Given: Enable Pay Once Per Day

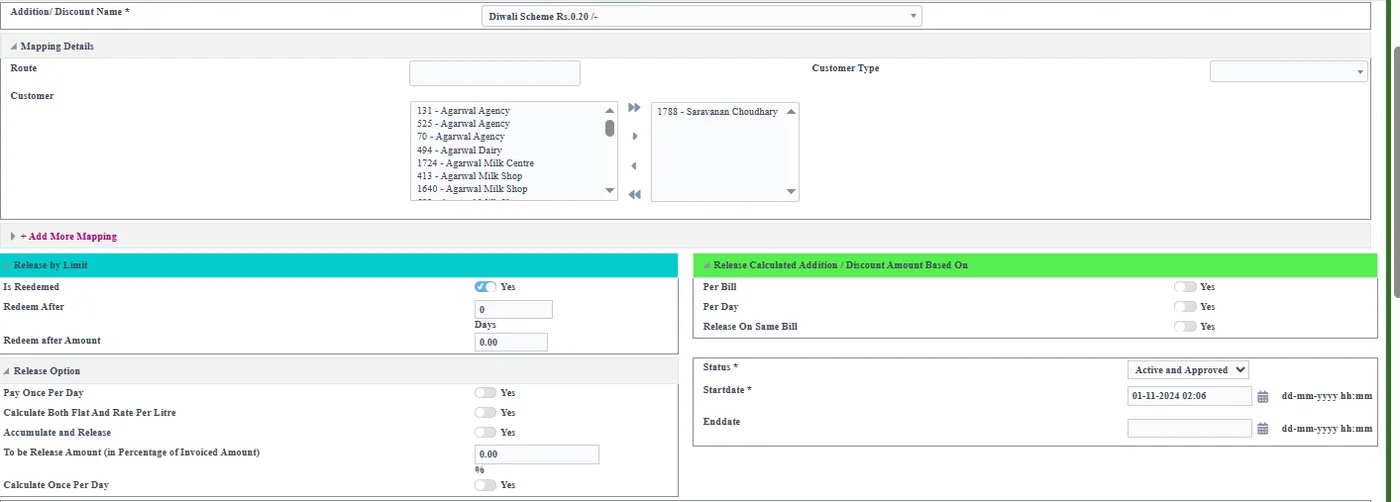Looking at the screenshot, I should point(485,393).
